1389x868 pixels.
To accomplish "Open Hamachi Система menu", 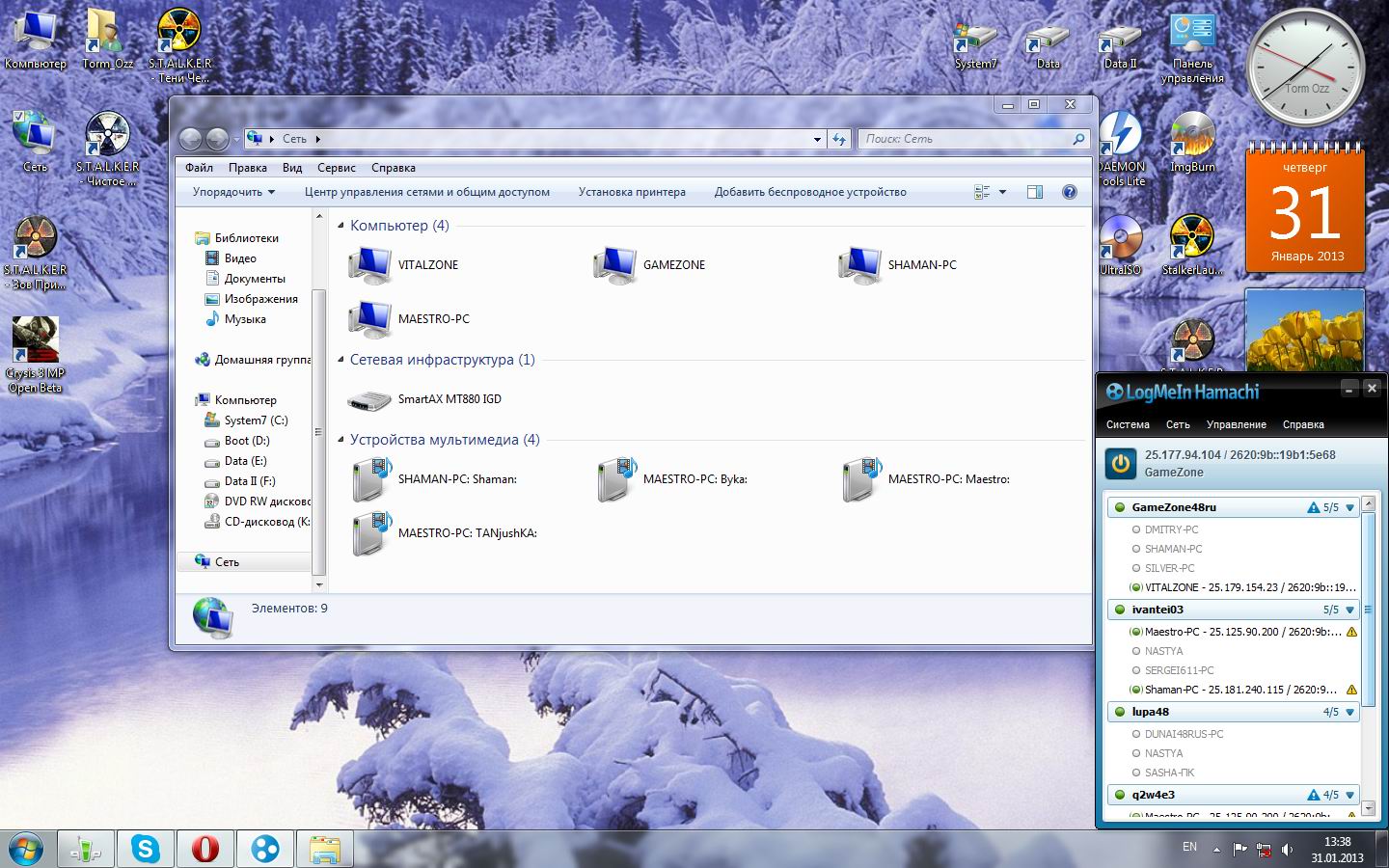I will [1128, 424].
